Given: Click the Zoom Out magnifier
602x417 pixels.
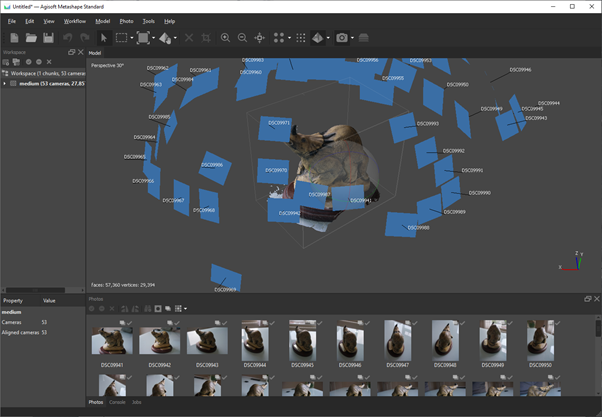Looking at the screenshot, I should [242, 38].
